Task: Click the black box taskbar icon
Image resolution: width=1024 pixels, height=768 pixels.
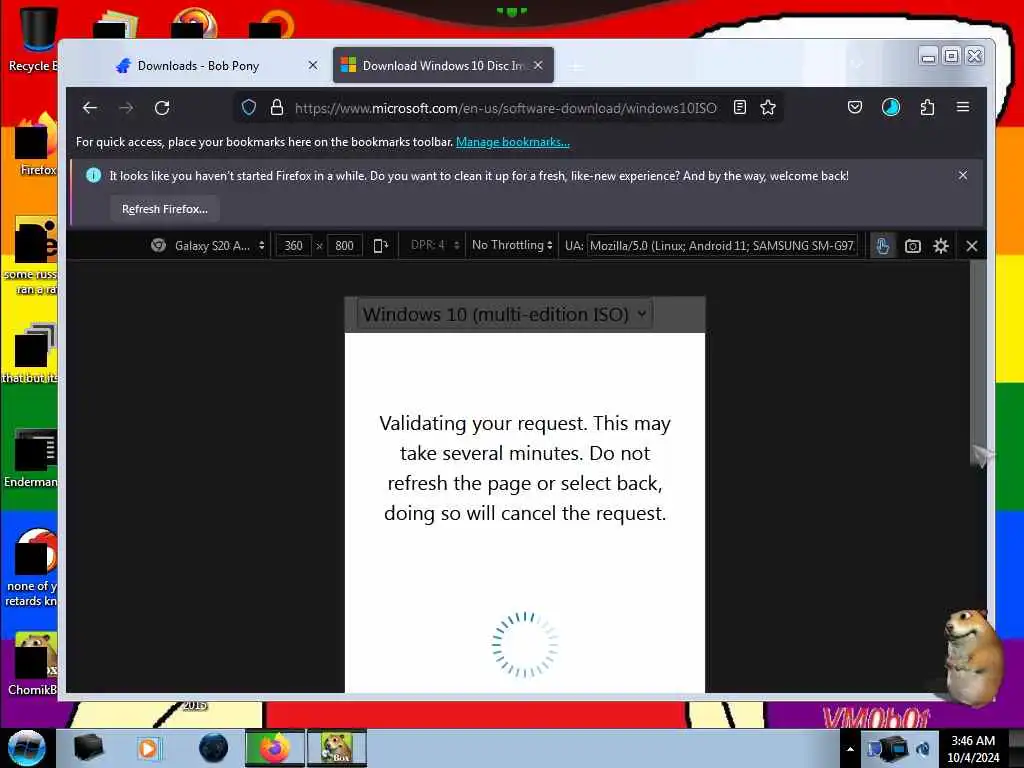Action: point(88,748)
